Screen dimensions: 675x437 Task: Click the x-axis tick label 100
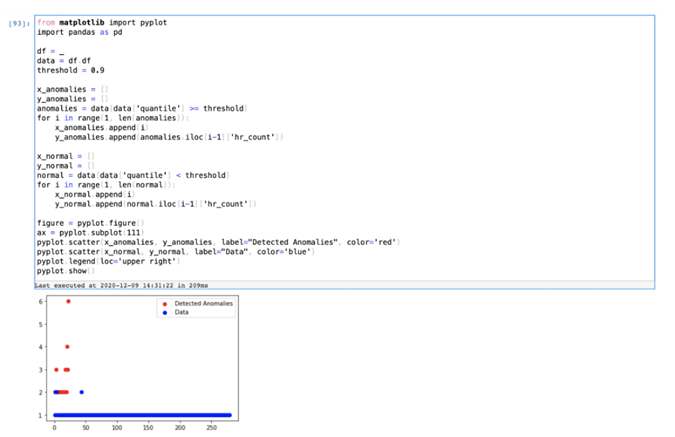(x=117, y=426)
